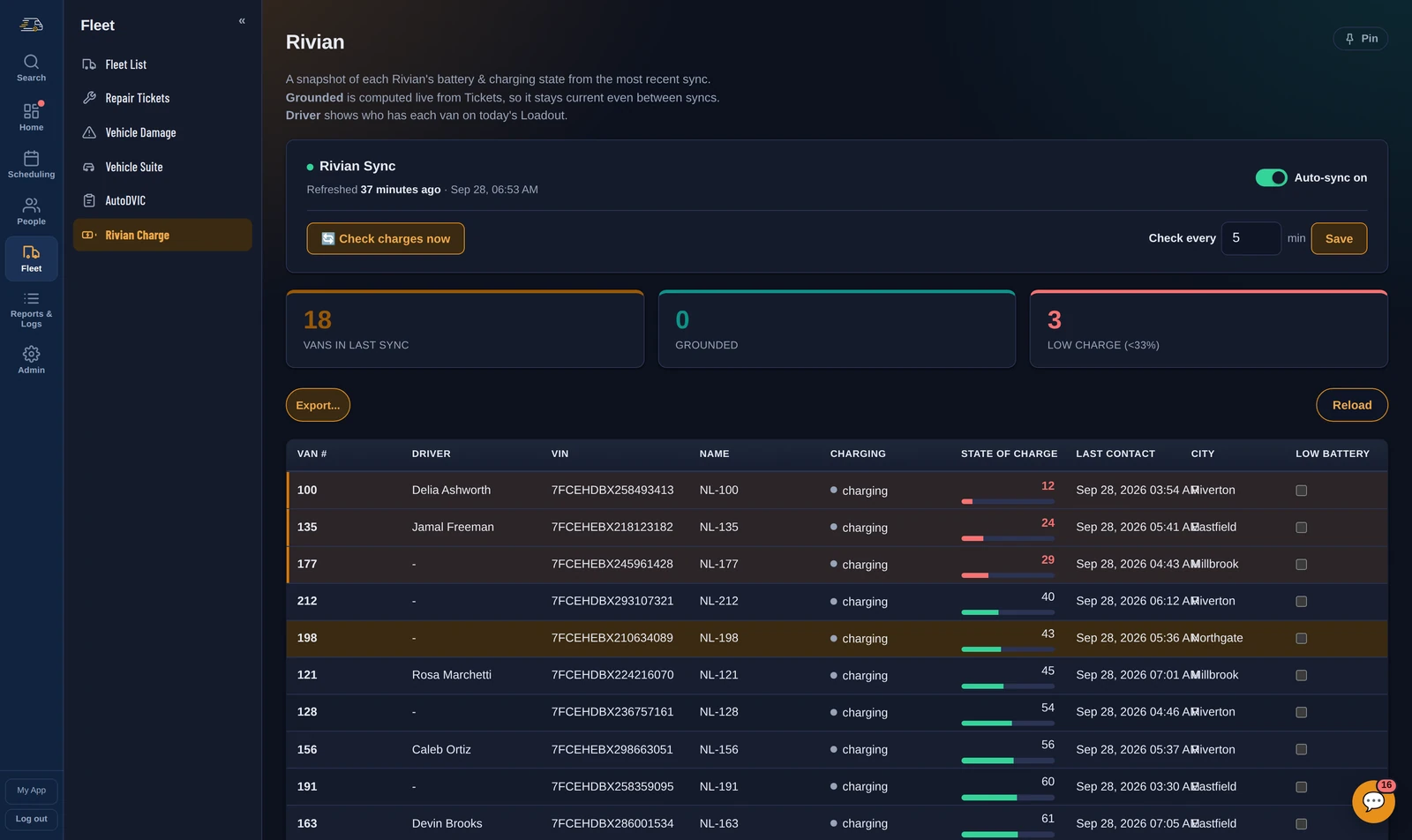Click the charge bar for van 100

point(1008,501)
